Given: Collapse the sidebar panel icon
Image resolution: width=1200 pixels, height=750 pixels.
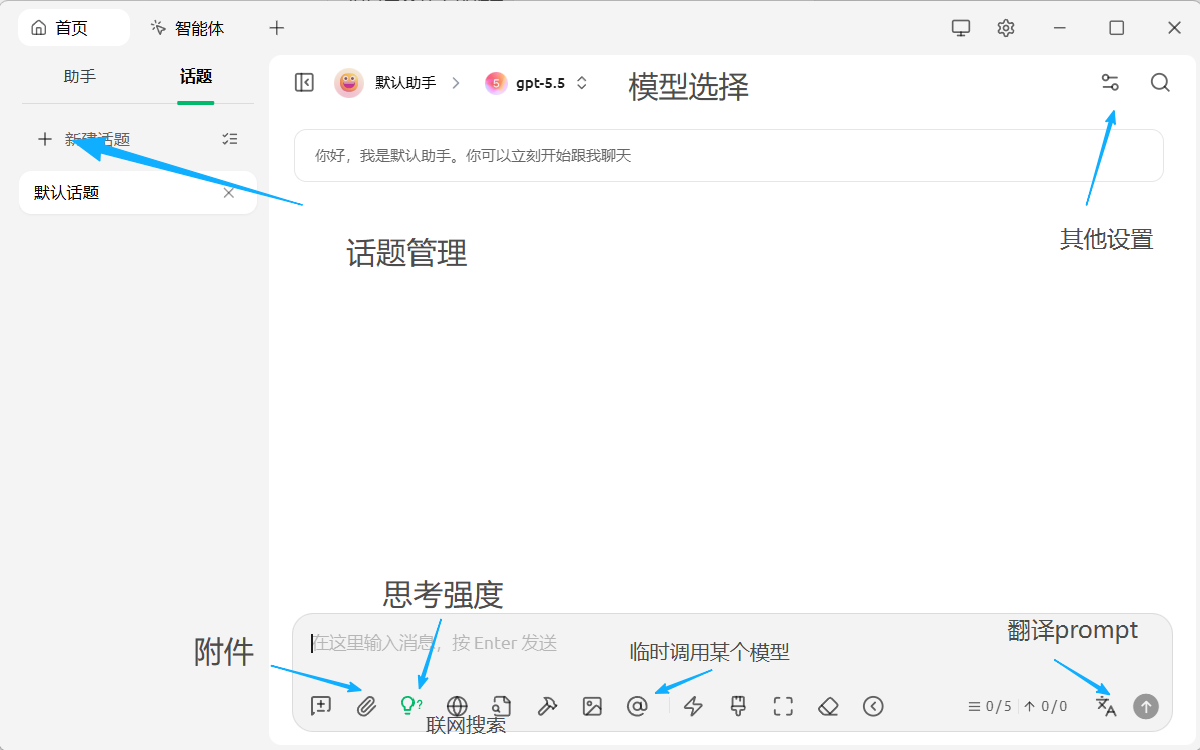Looking at the screenshot, I should 305,83.
